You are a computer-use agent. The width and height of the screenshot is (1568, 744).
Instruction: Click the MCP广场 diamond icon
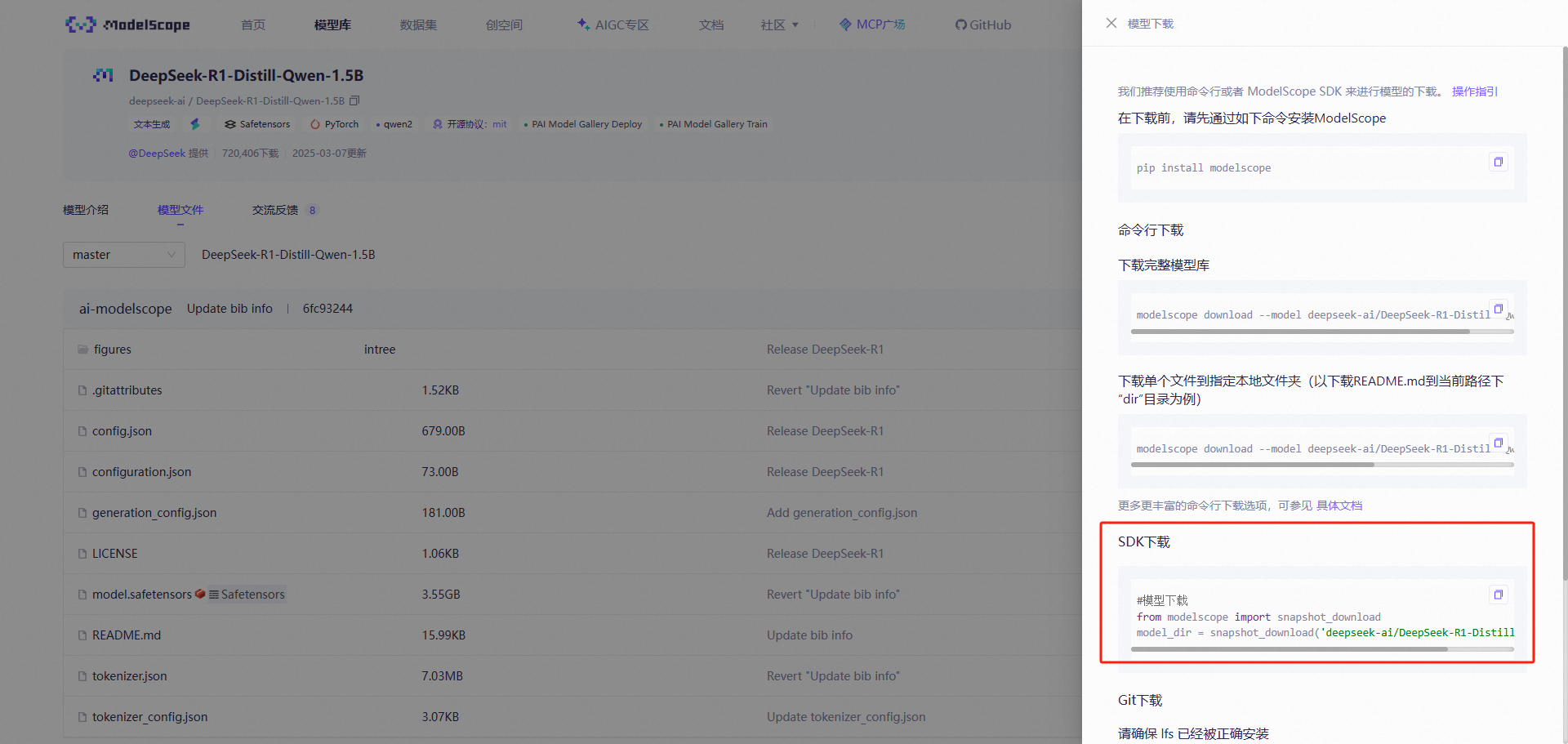pyautogui.click(x=845, y=25)
